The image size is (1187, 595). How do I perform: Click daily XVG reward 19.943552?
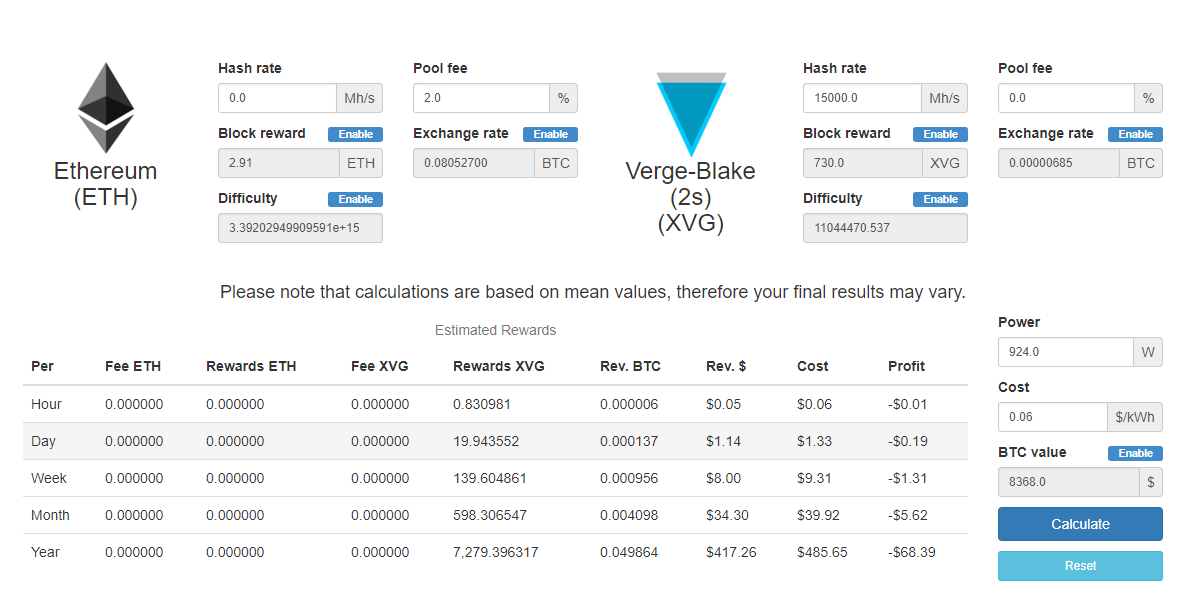click(486, 441)
